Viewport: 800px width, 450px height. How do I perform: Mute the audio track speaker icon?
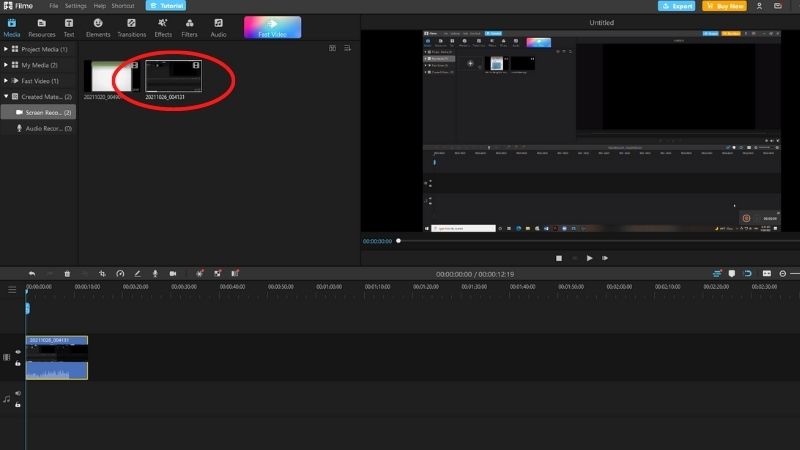(x=18, y=393)
